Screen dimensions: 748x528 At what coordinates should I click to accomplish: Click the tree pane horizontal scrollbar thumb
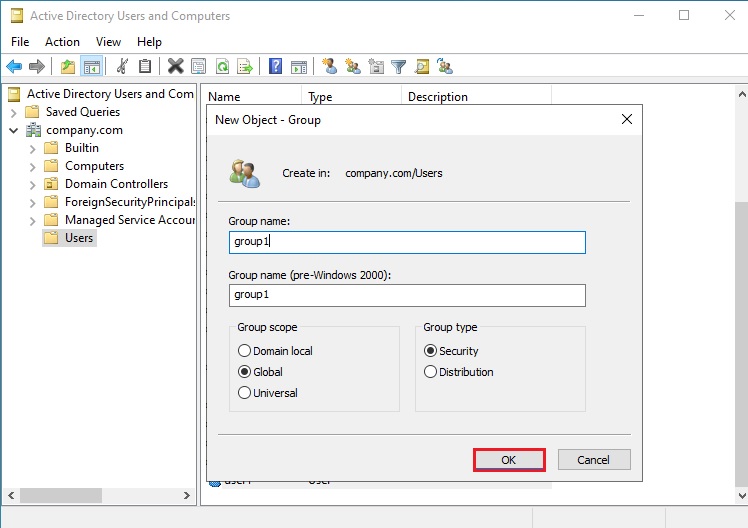point(61,496)
